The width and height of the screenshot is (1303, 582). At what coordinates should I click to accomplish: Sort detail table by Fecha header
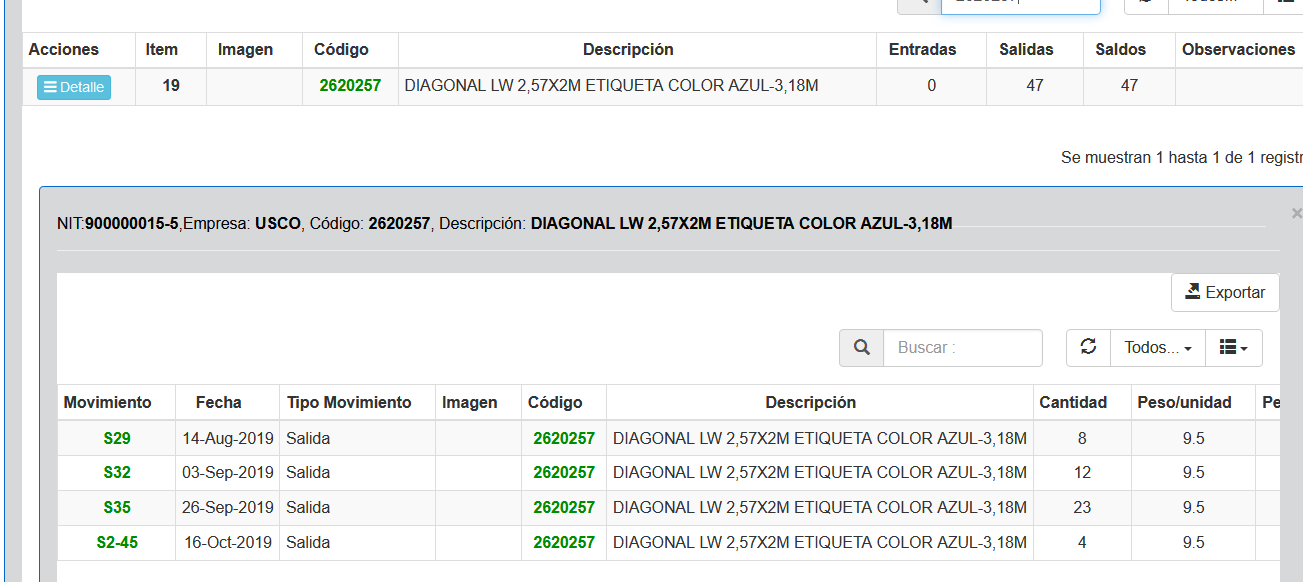pyautogui.click(x=218, y=402)
